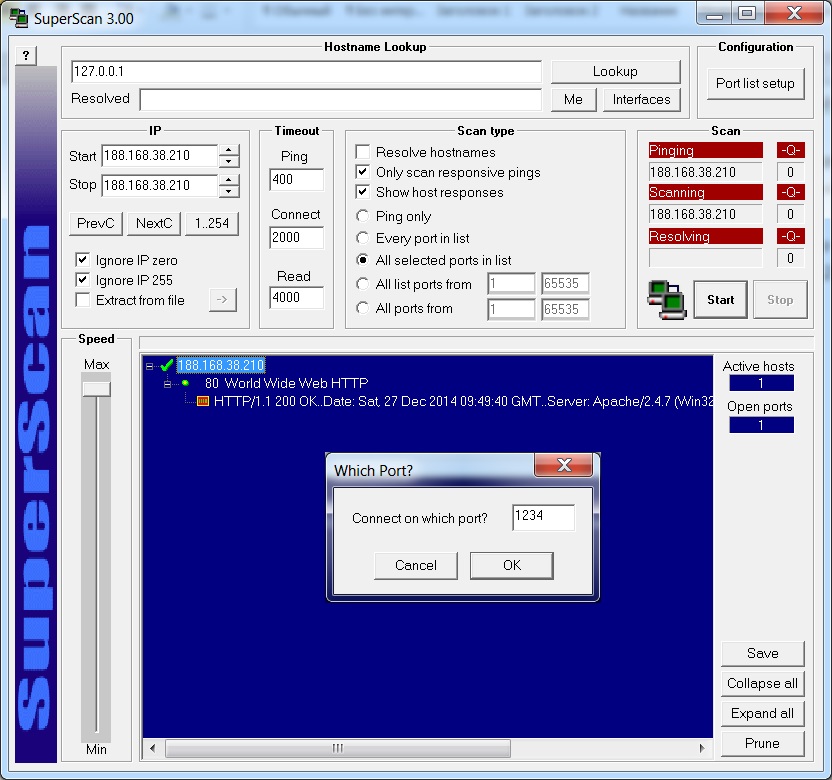Toggle Ignore IP zero checkbox
The image size is (832, 780).
click(82, 260)
